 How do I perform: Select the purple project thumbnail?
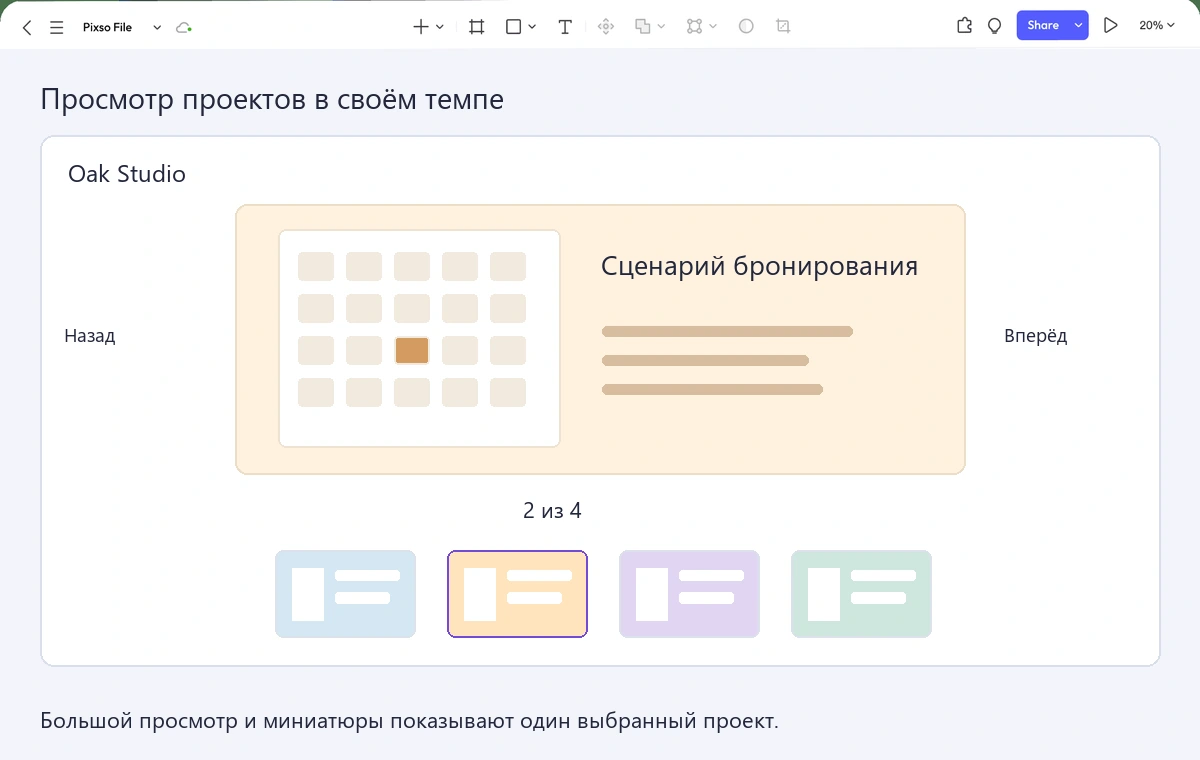(689, 594)
